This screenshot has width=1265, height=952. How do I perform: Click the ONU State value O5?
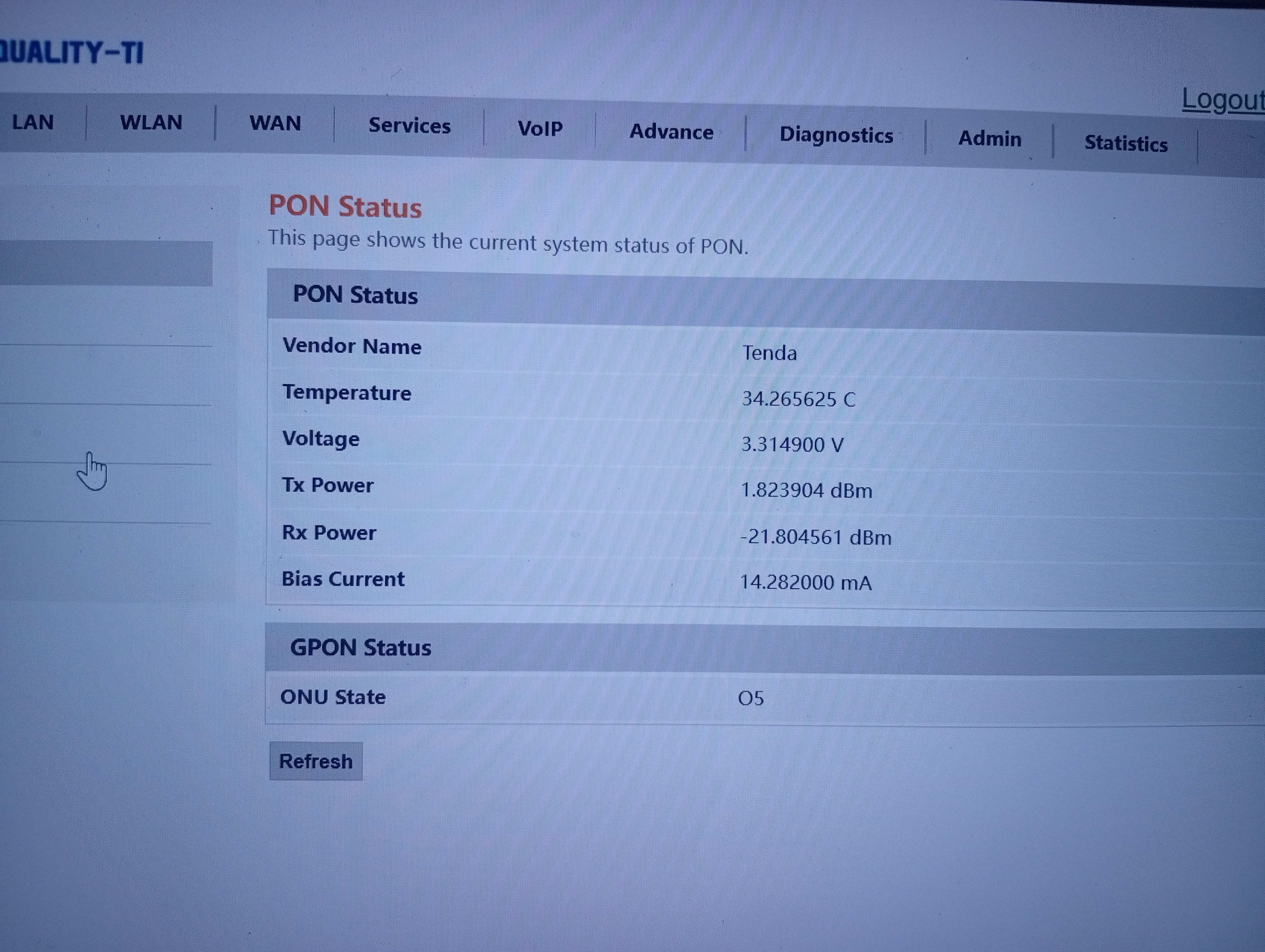click(751, 698)
